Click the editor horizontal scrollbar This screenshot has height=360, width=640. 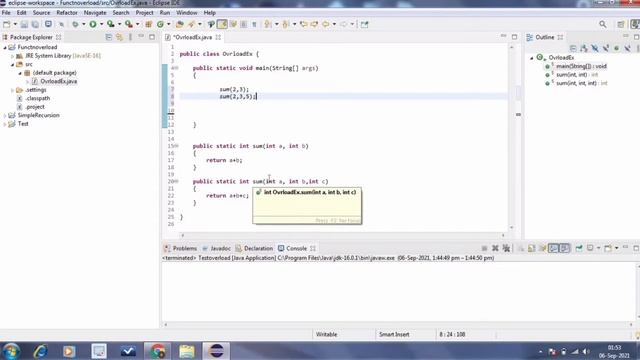342,235
